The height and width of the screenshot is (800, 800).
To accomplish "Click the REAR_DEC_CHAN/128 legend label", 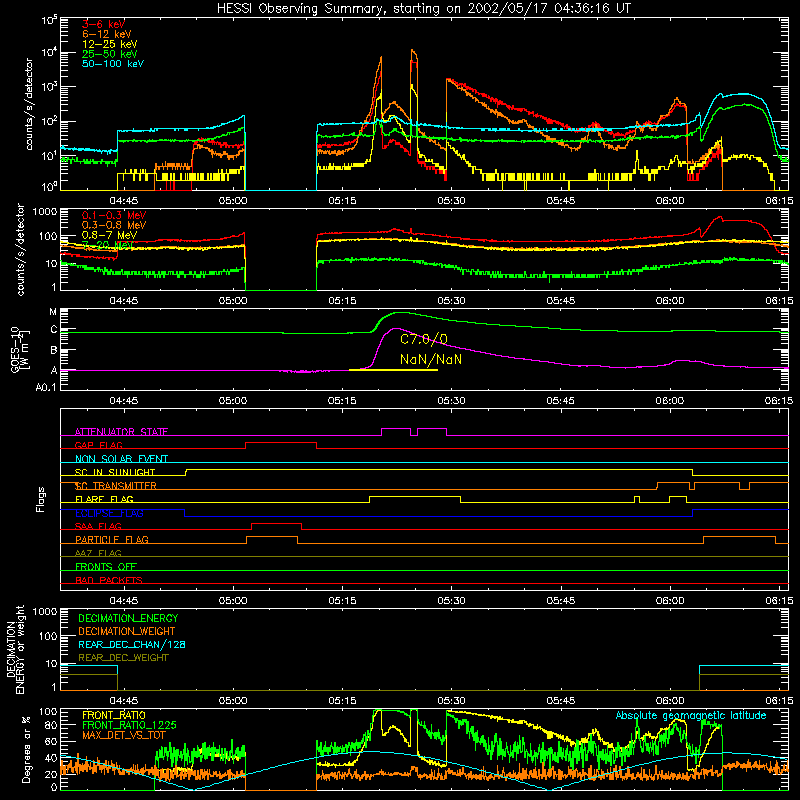I will click(x=132, y=645).
